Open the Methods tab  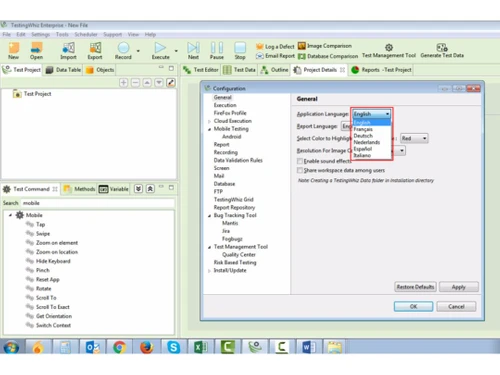[x=79, y=189]
